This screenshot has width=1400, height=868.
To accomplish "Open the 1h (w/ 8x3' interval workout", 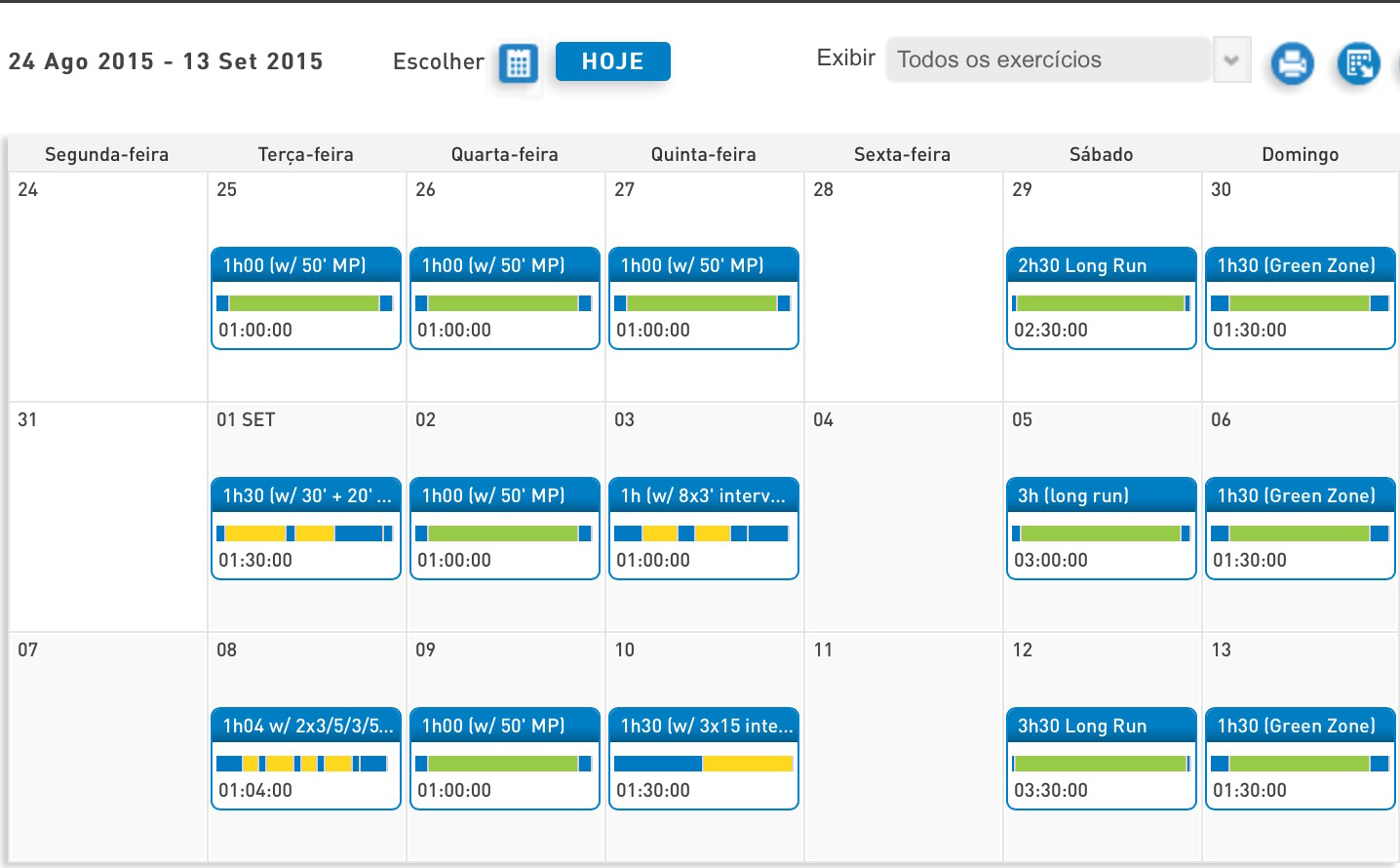I will (x=703, y=495).
